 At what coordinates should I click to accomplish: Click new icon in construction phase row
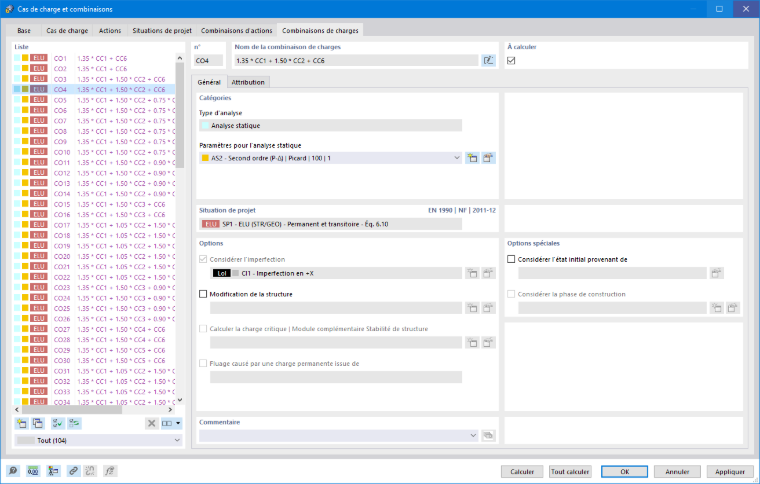click(x=716, y=308)
